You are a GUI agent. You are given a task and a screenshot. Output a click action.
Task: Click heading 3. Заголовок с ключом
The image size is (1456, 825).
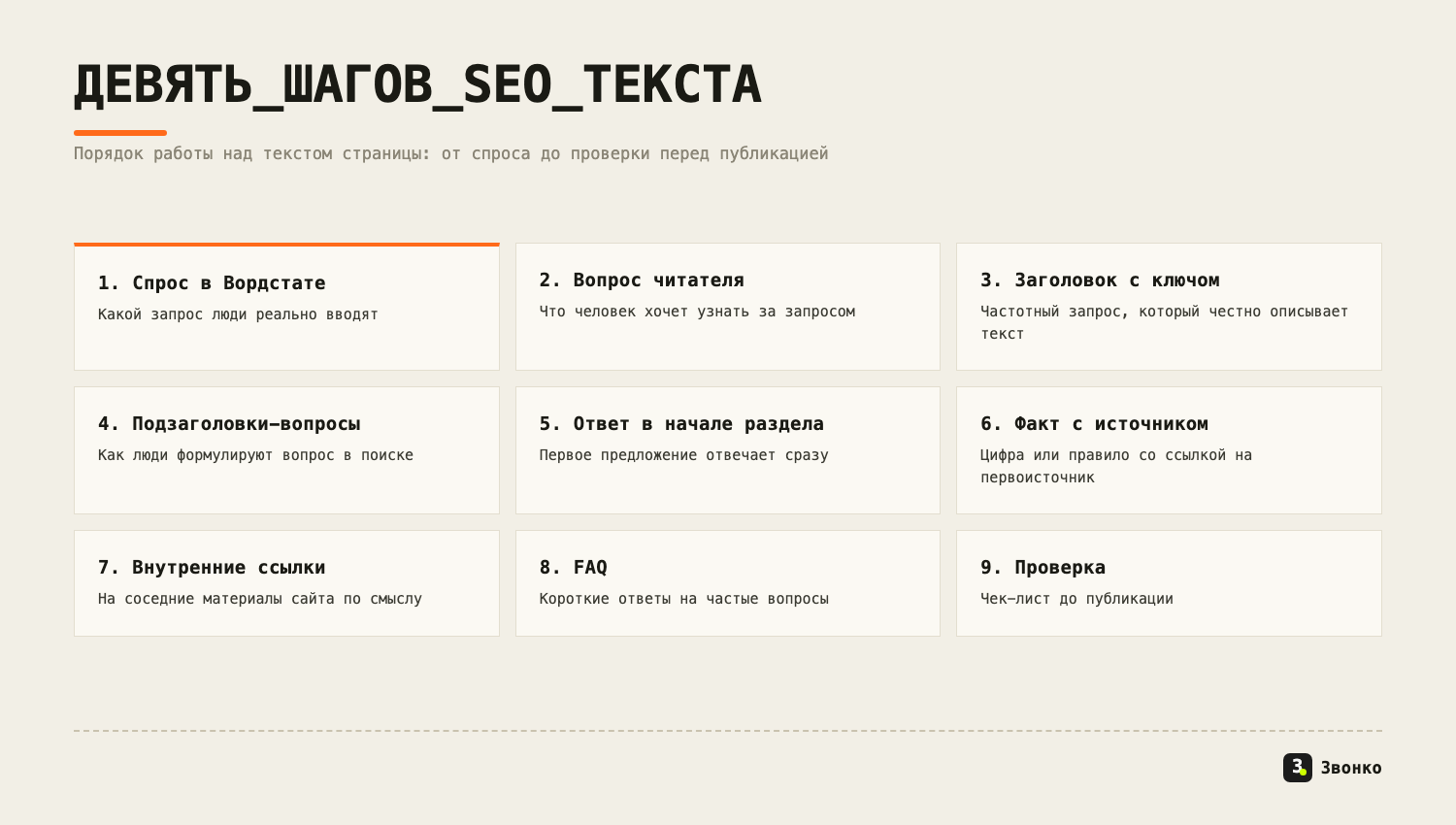click(x=1100, y=280)
